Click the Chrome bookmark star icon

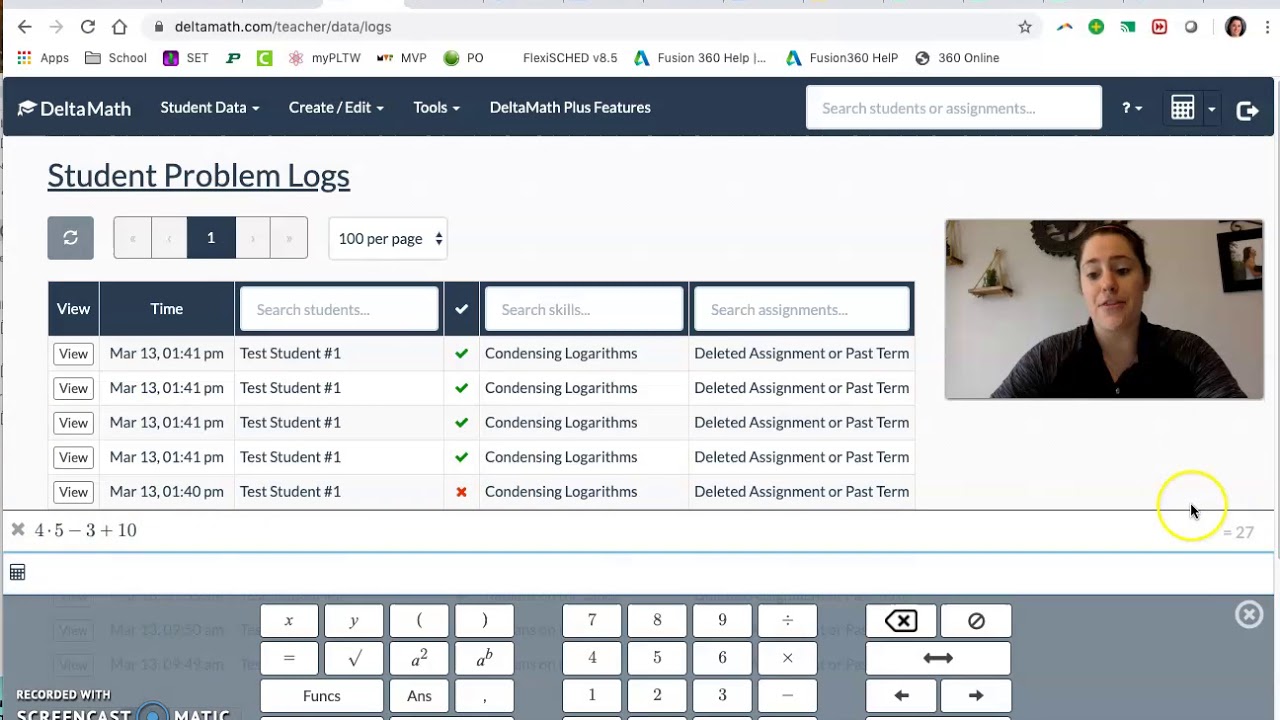(x=1025, y=27)
